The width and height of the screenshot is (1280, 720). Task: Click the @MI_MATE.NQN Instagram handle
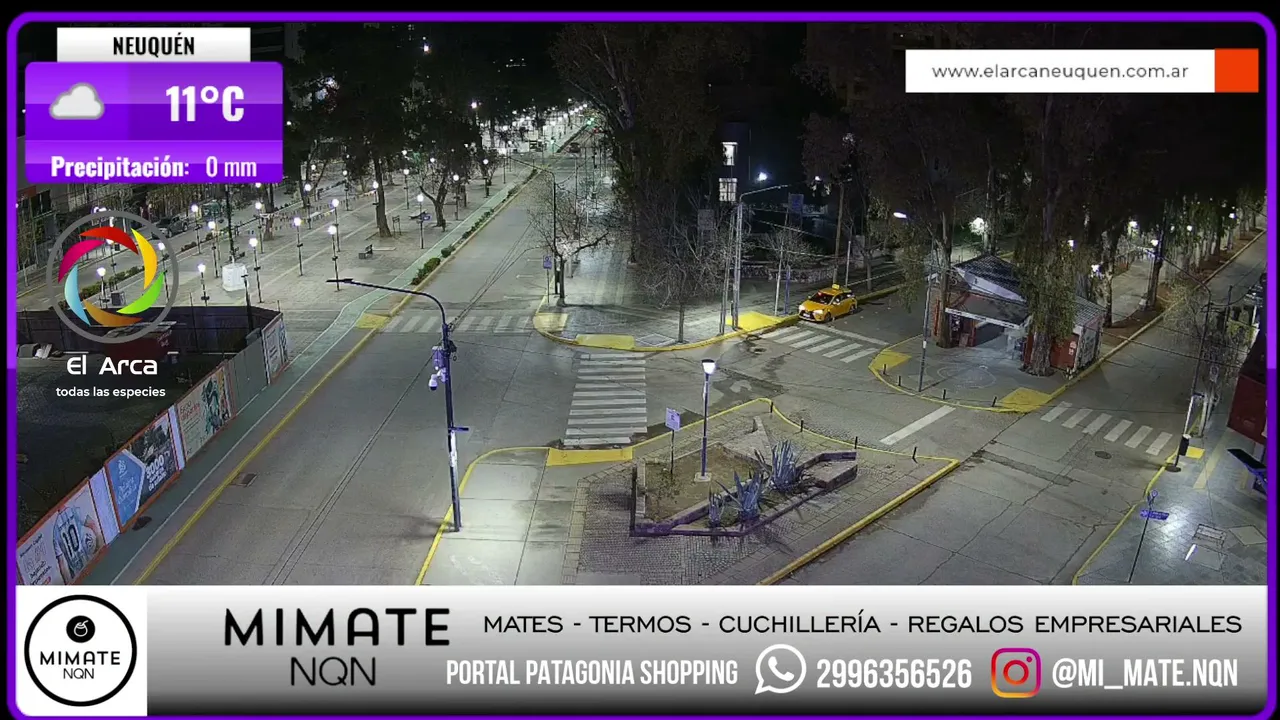(1144, 673)
